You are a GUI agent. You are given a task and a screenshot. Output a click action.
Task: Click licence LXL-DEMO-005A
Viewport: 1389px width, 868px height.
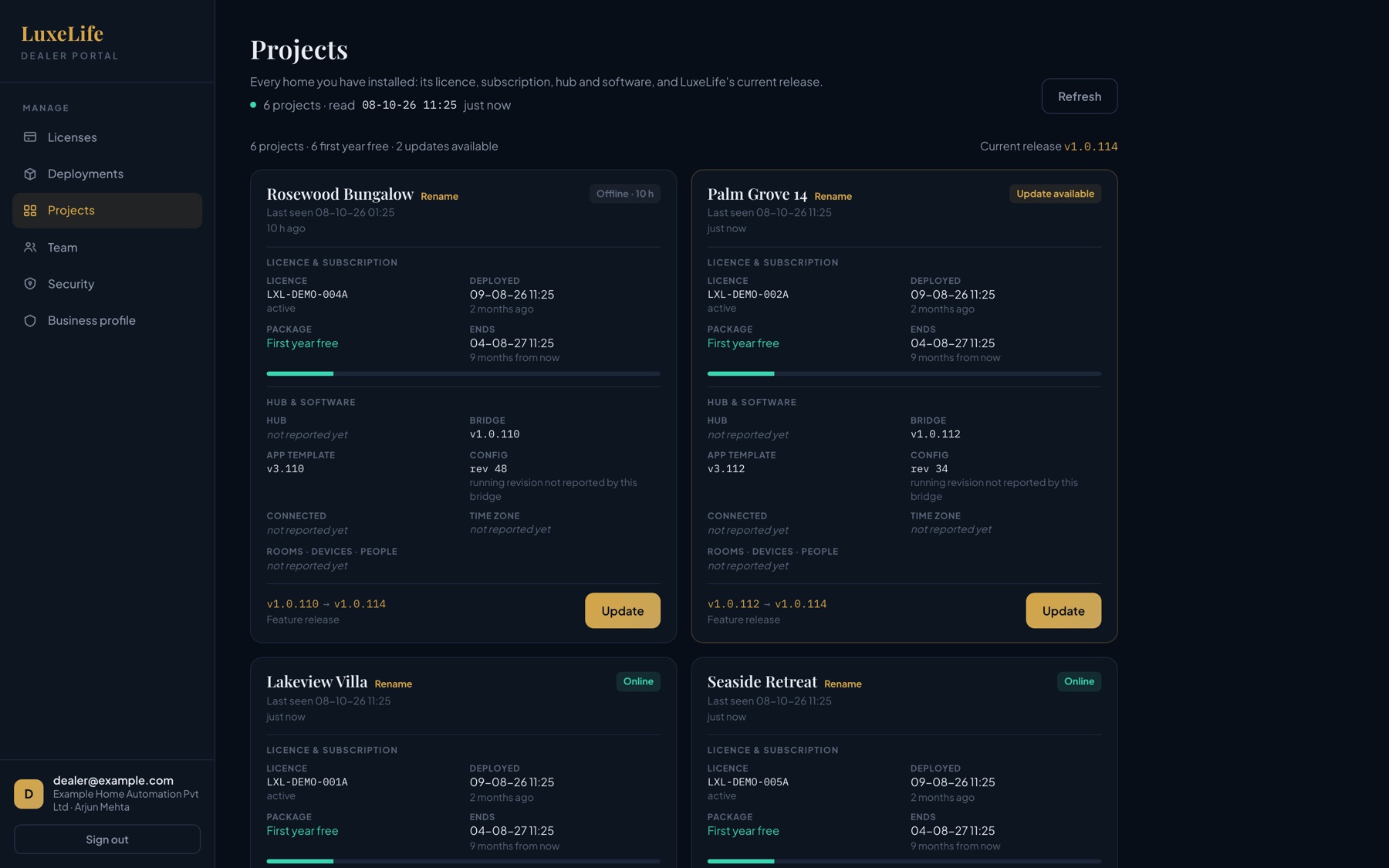pos(748,782)
